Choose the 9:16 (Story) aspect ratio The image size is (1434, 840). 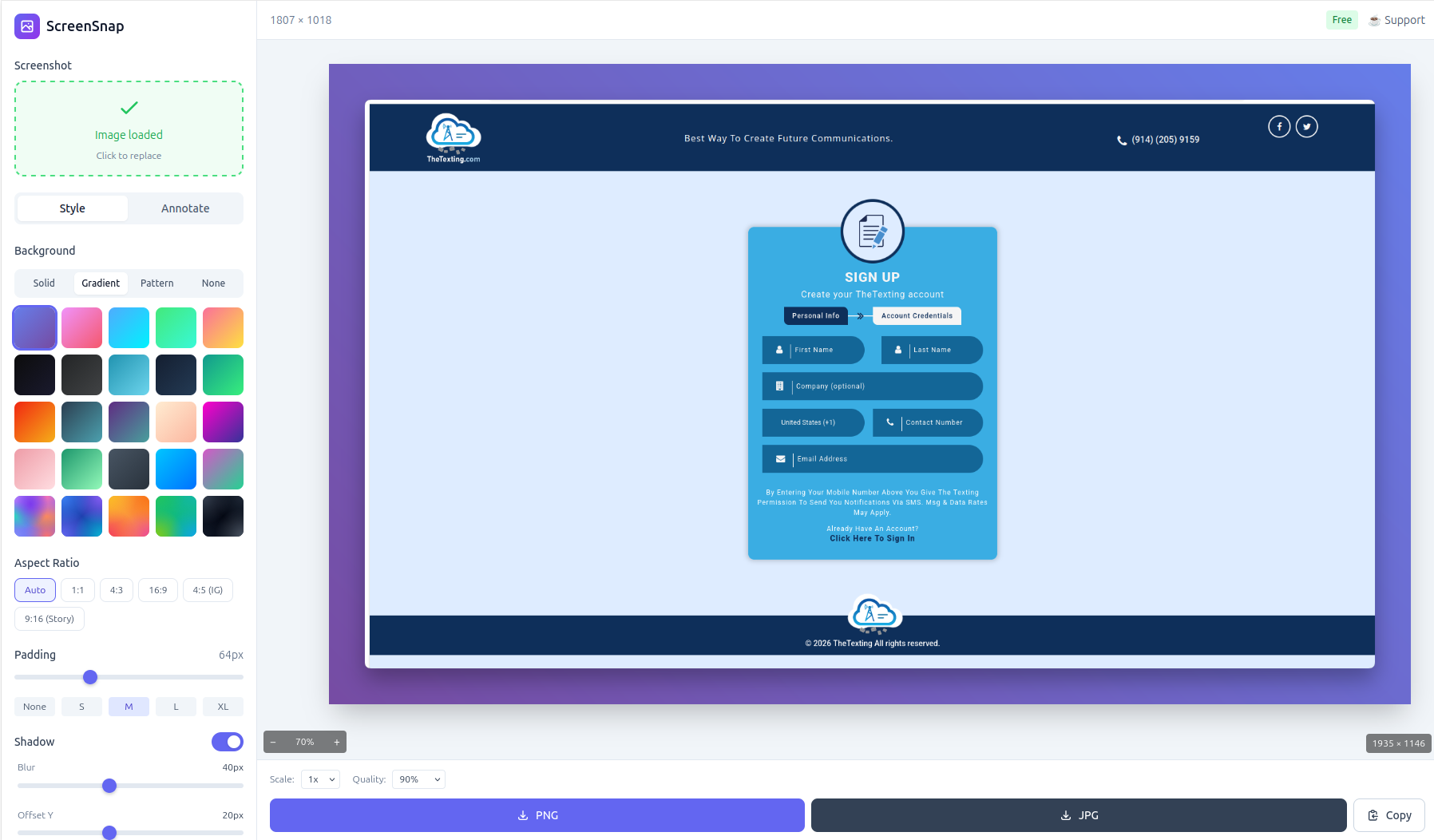click(x=49, y=618)
